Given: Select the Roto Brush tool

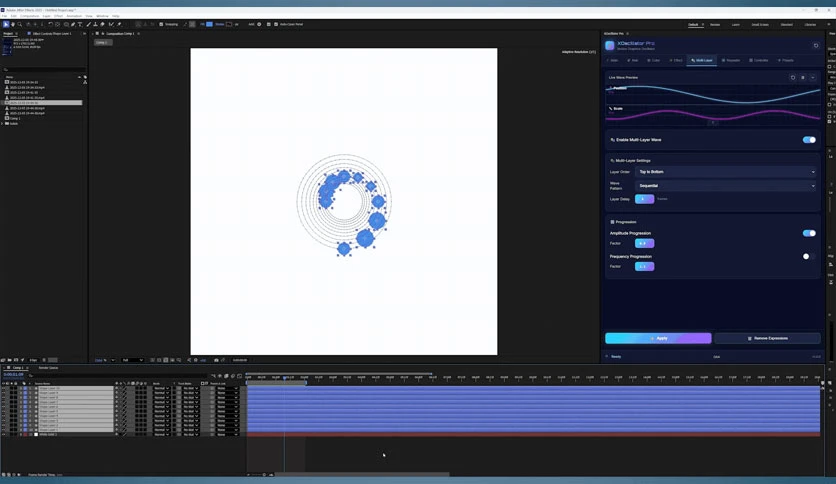Looking at the screenshot, I should coord(111,24).
